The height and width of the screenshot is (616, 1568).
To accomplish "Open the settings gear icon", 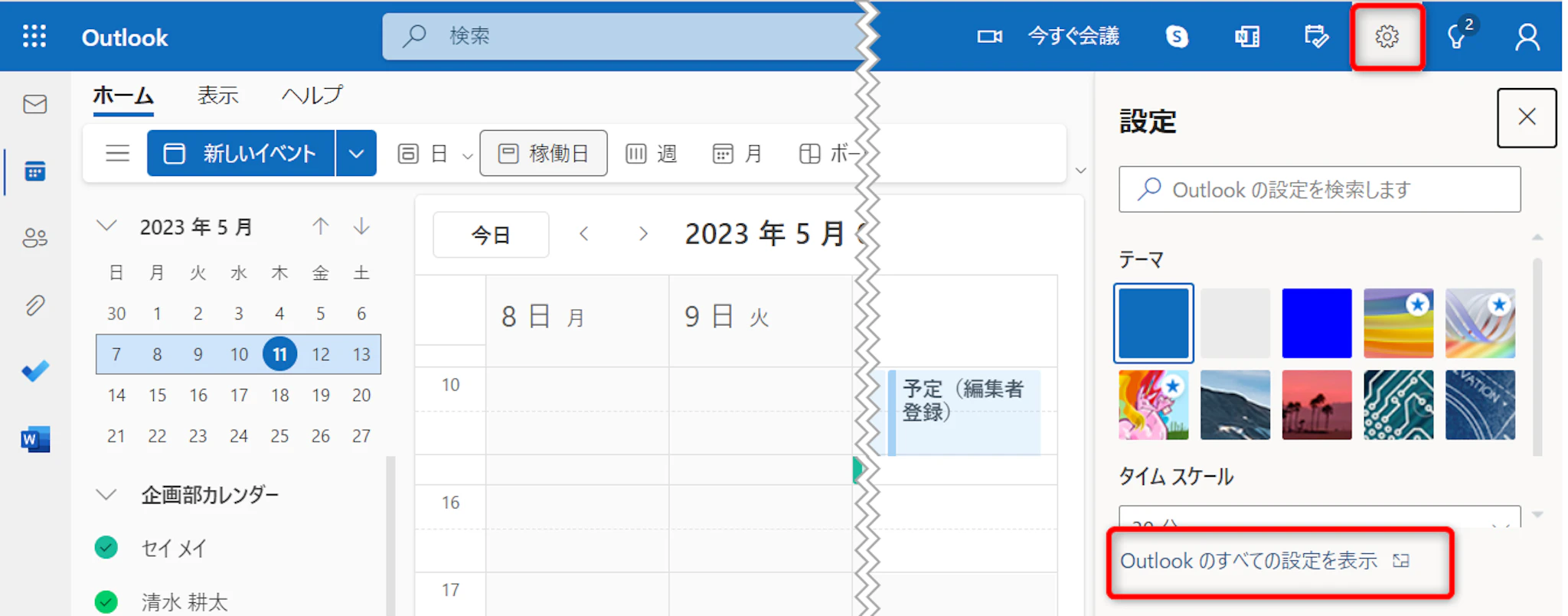I will tap(1386, 37).
